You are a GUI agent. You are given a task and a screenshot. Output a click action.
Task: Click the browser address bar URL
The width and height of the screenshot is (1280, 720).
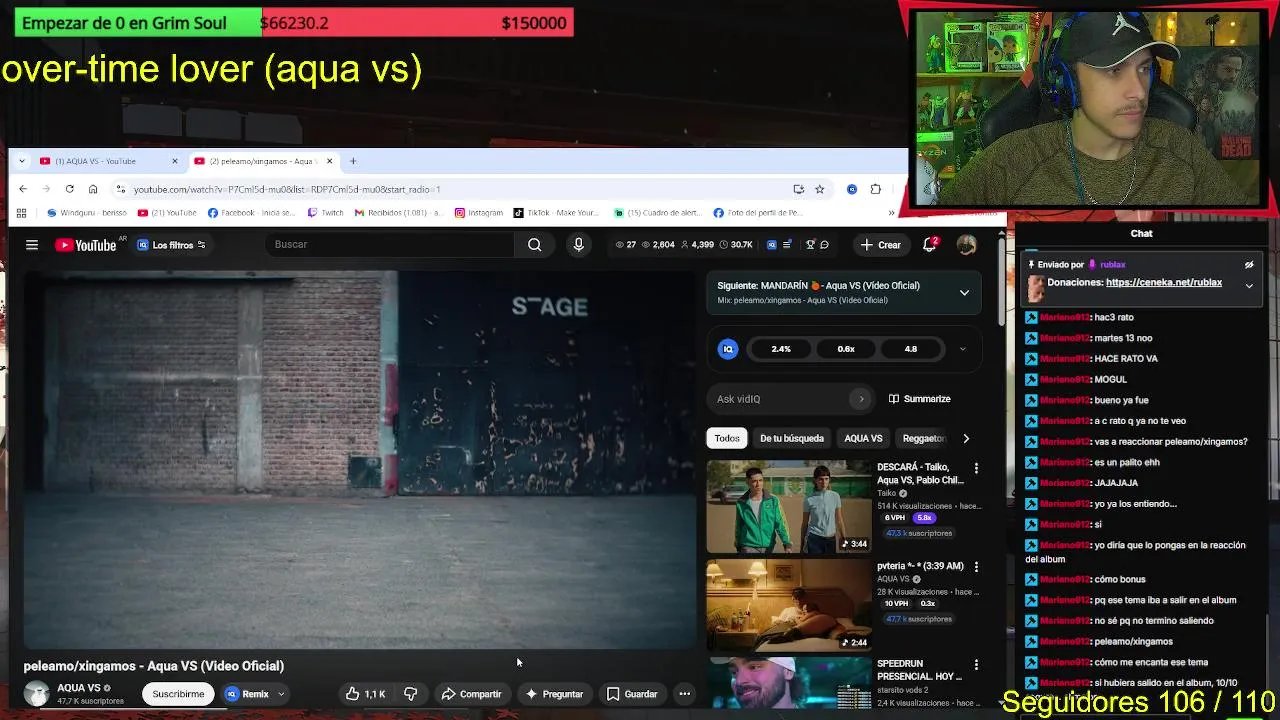pos(287,189)
